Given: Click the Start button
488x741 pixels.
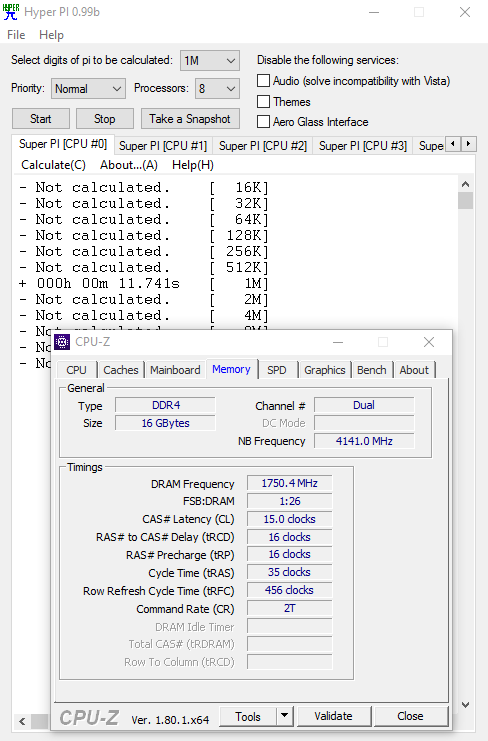Looking at the screenshot, I should coord(41,119).
